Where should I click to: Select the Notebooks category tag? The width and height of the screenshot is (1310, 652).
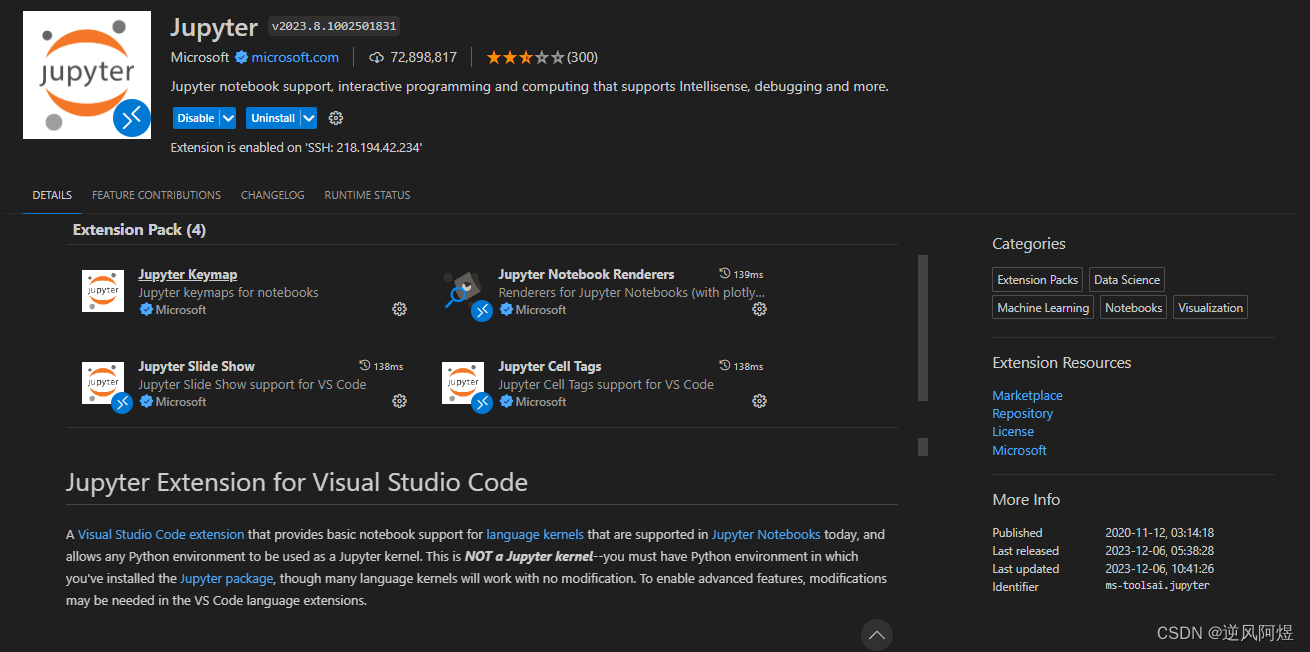click(1134, 308)
